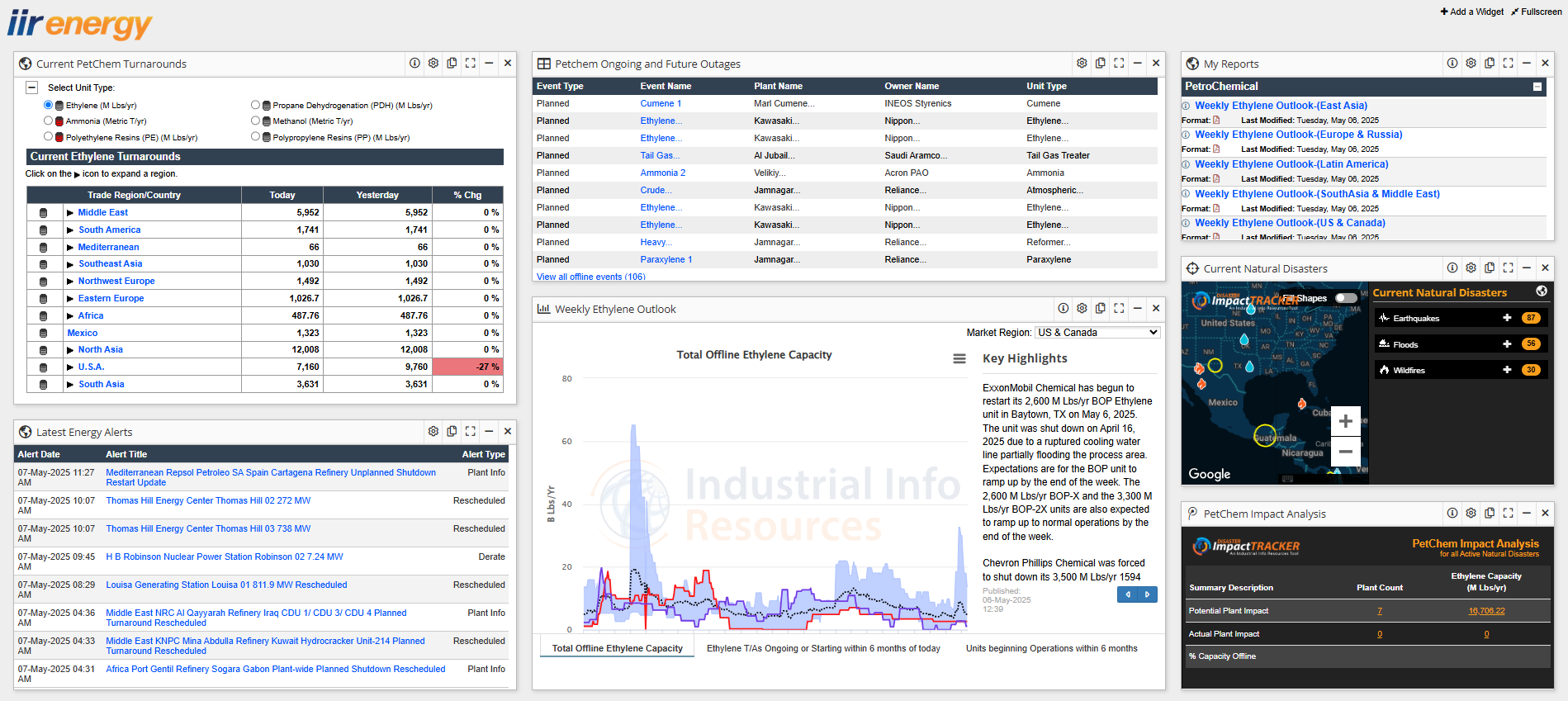
Task: Copy the Petchem Ongoing and Future Outages widget
Action: (x=1101, y=63)
